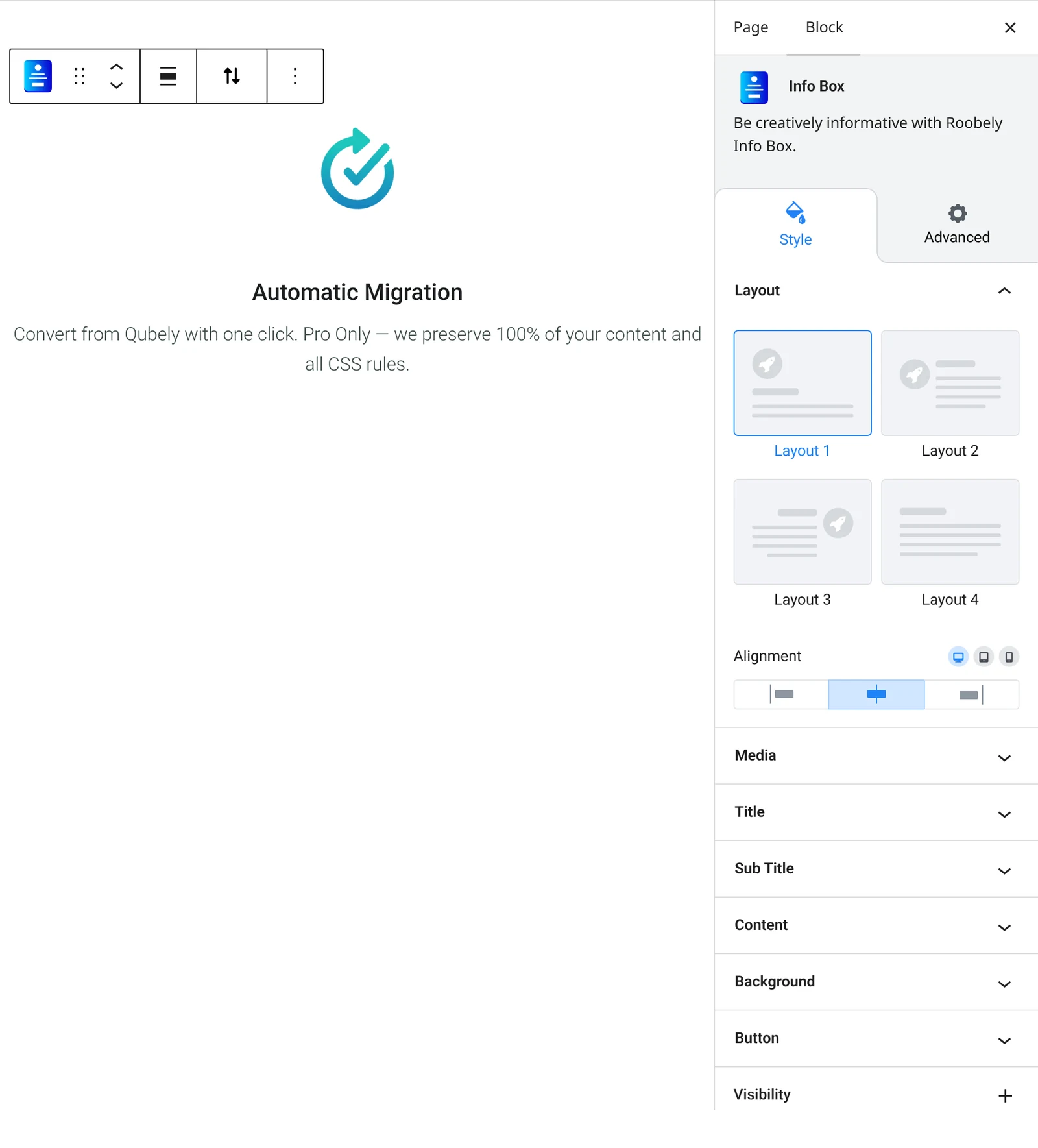Click the checkmark migration icon image
Image resolution: width=1038 pixels, height=1148 pixels.
[357, 169]
